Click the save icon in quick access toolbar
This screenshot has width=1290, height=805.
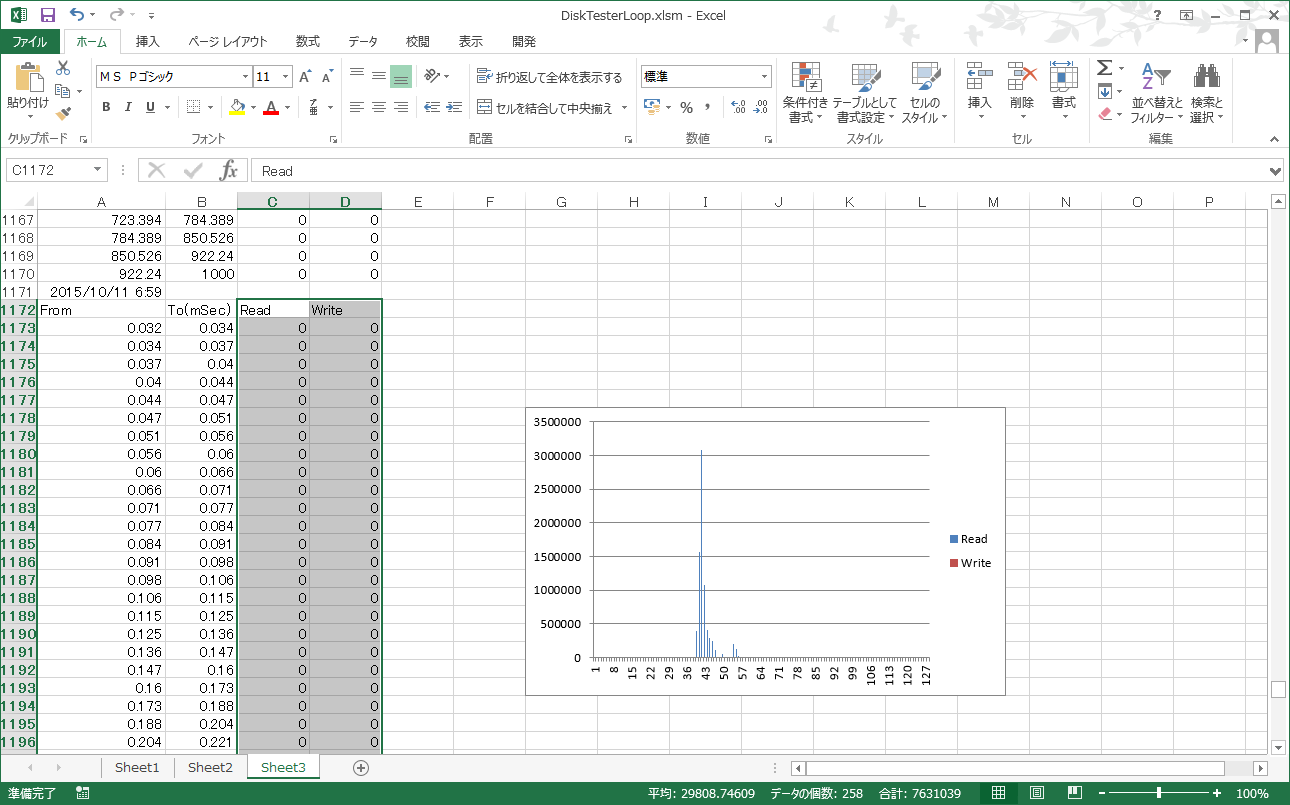47,15
